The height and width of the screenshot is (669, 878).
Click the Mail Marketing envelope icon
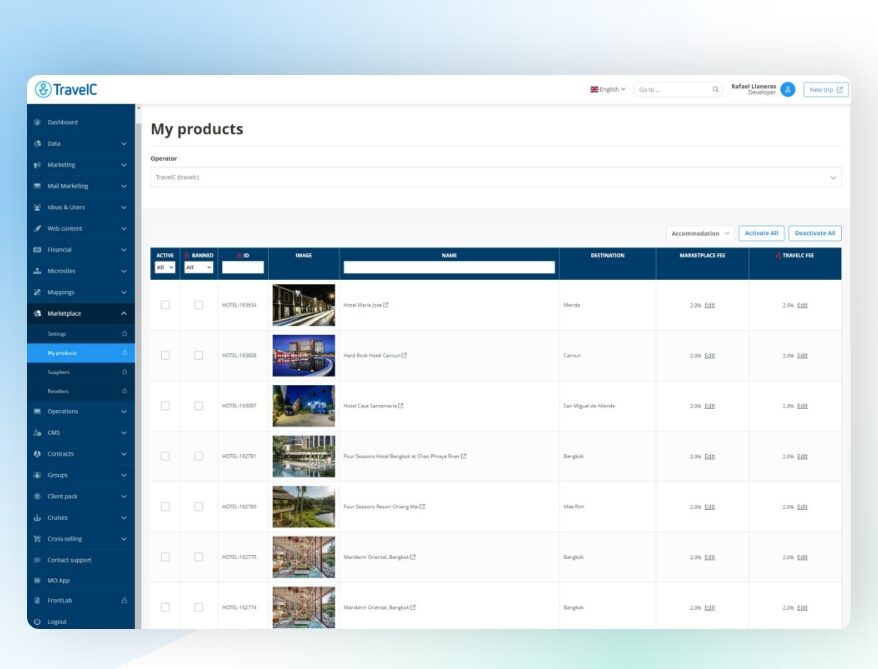[x=37, y=186]
